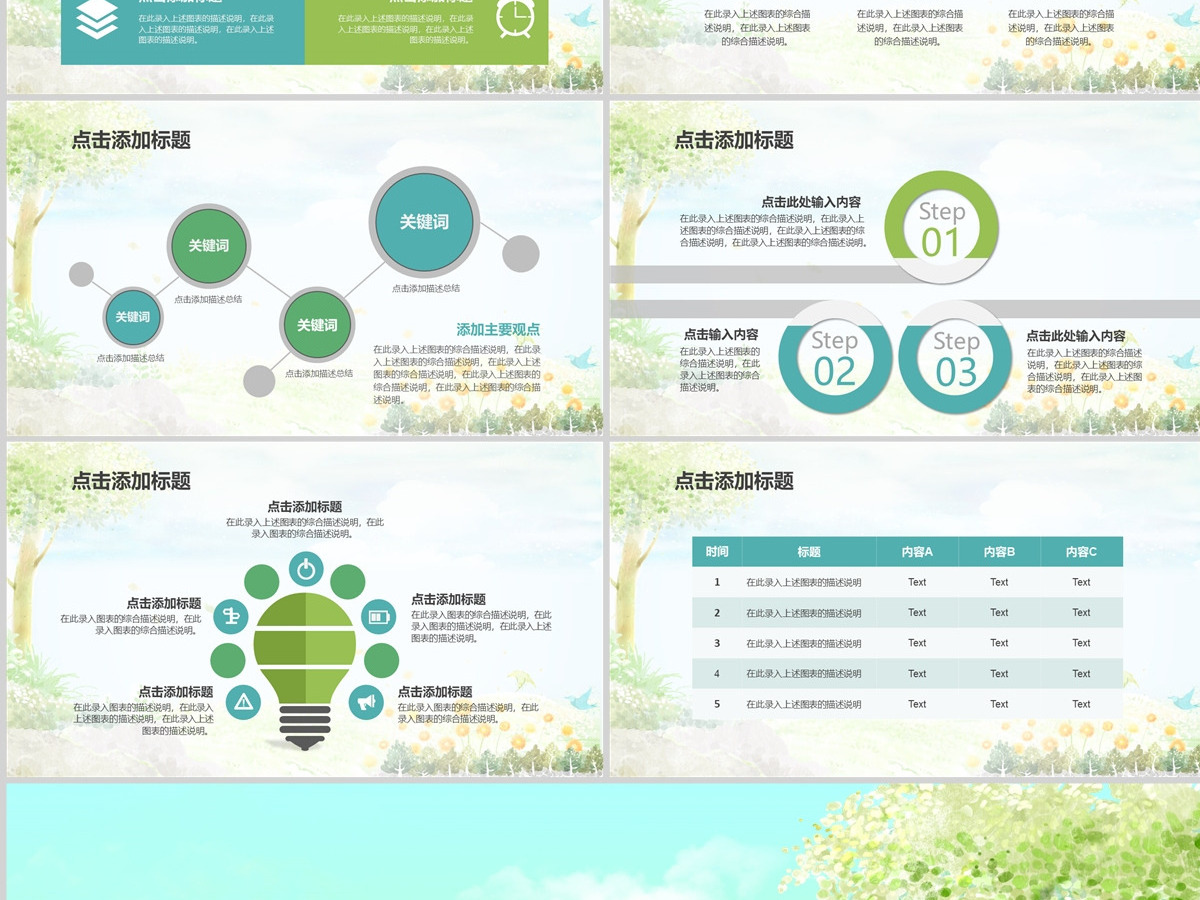This screenshot has width=1200, height=900.
Task: Click the smallest teal 关键词 bubble
Action: [x=132, y=317]
